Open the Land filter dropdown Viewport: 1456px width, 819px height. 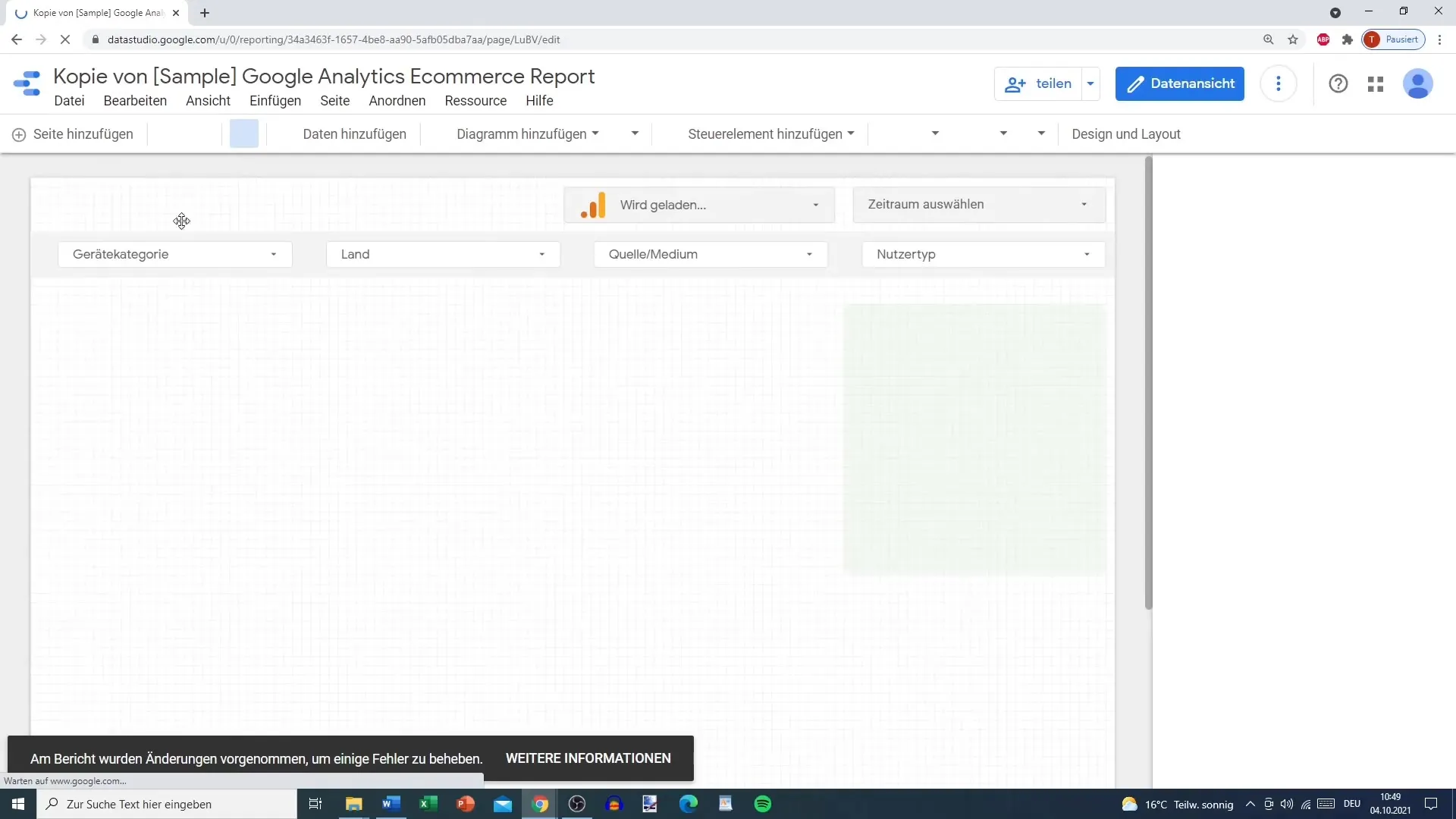[x=443, y=254]
